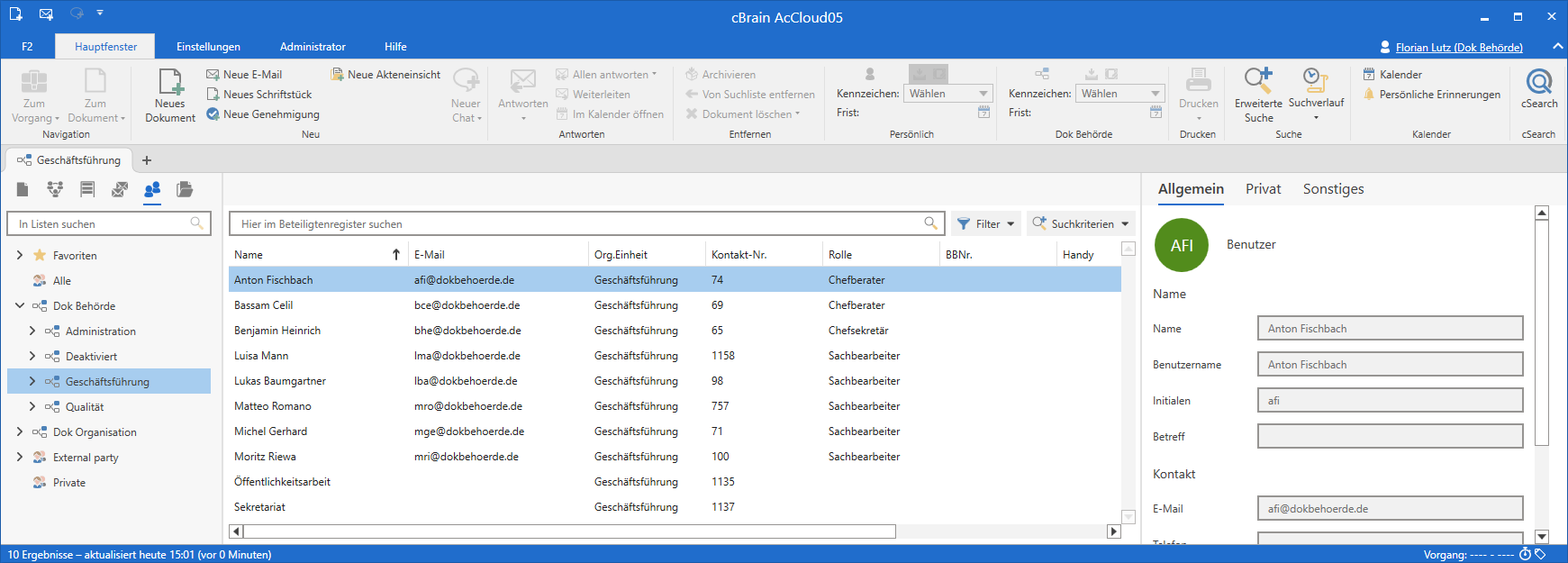The width and height of the screenshot is (1568, 563).
Task: Select the envelopes icon in the left panel
Action: [120, 189]
